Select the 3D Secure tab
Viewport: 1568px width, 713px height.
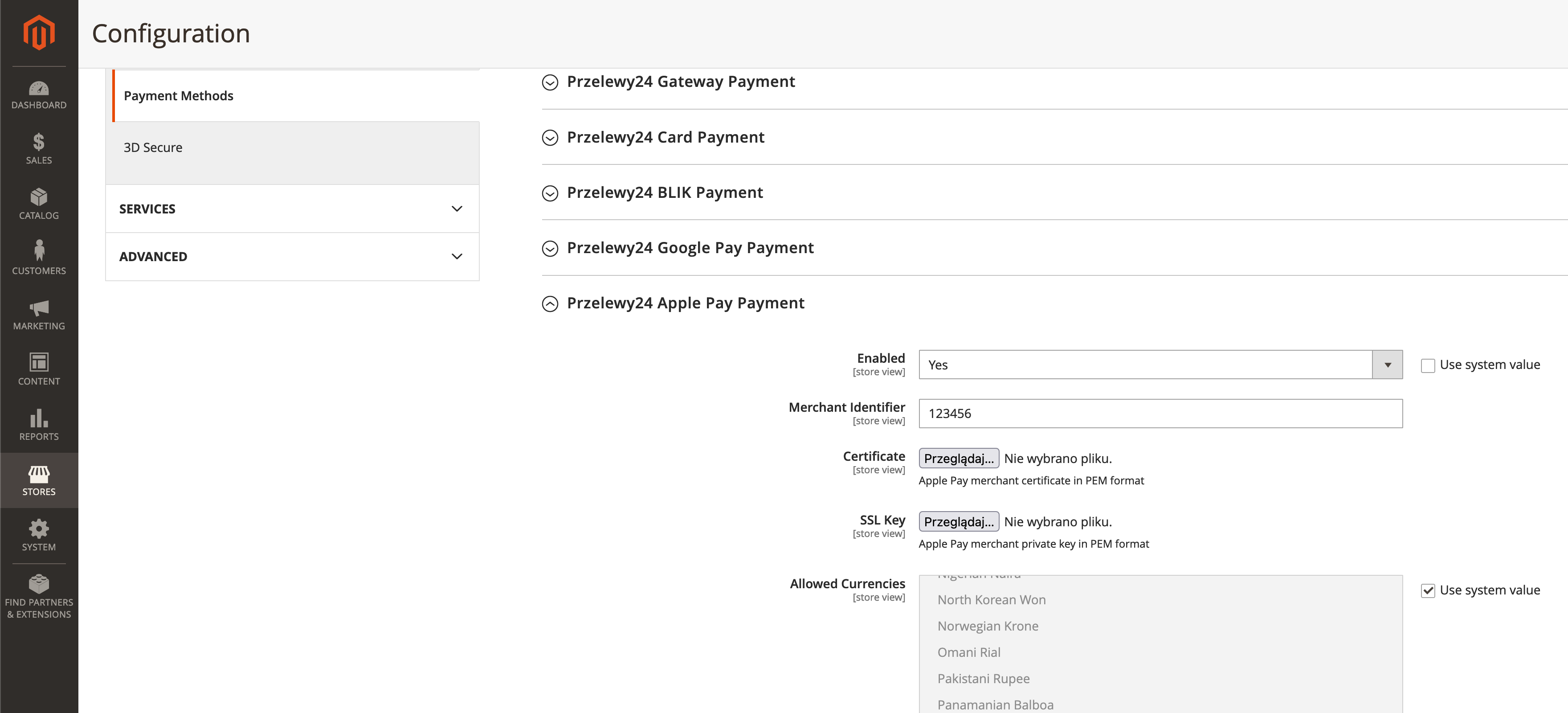(153, 148)
